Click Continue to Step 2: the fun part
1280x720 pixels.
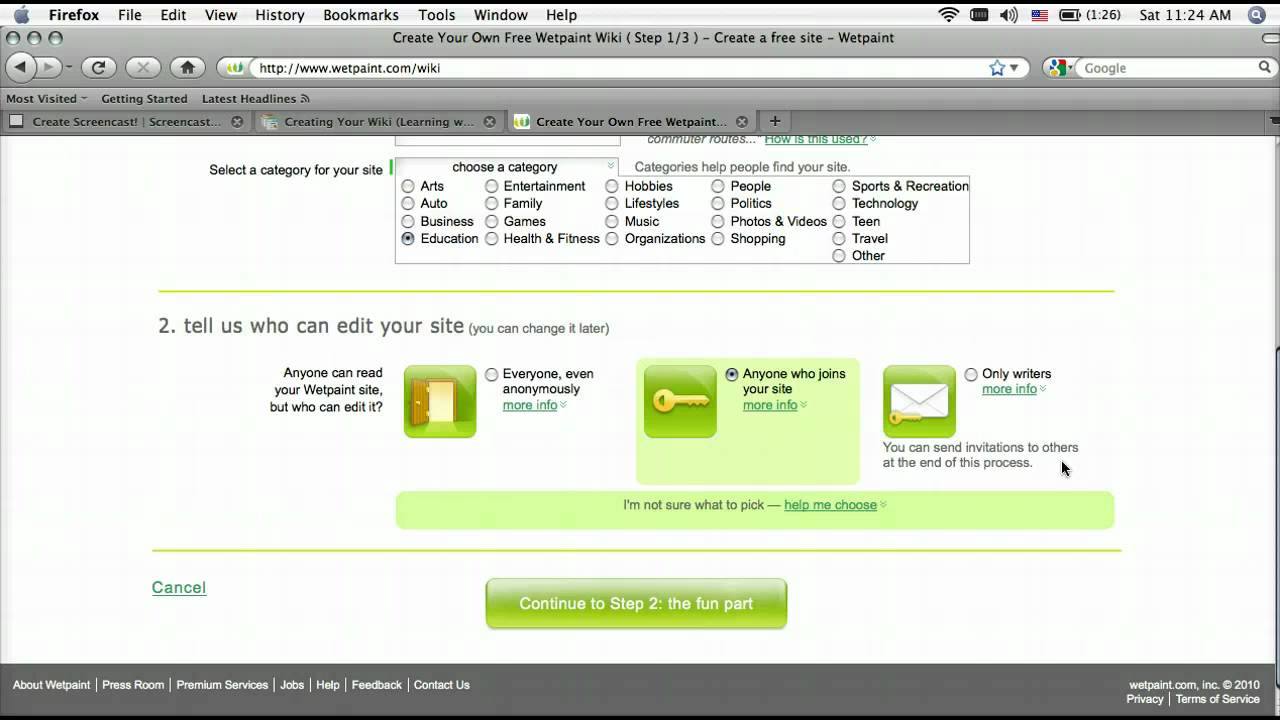636,604
